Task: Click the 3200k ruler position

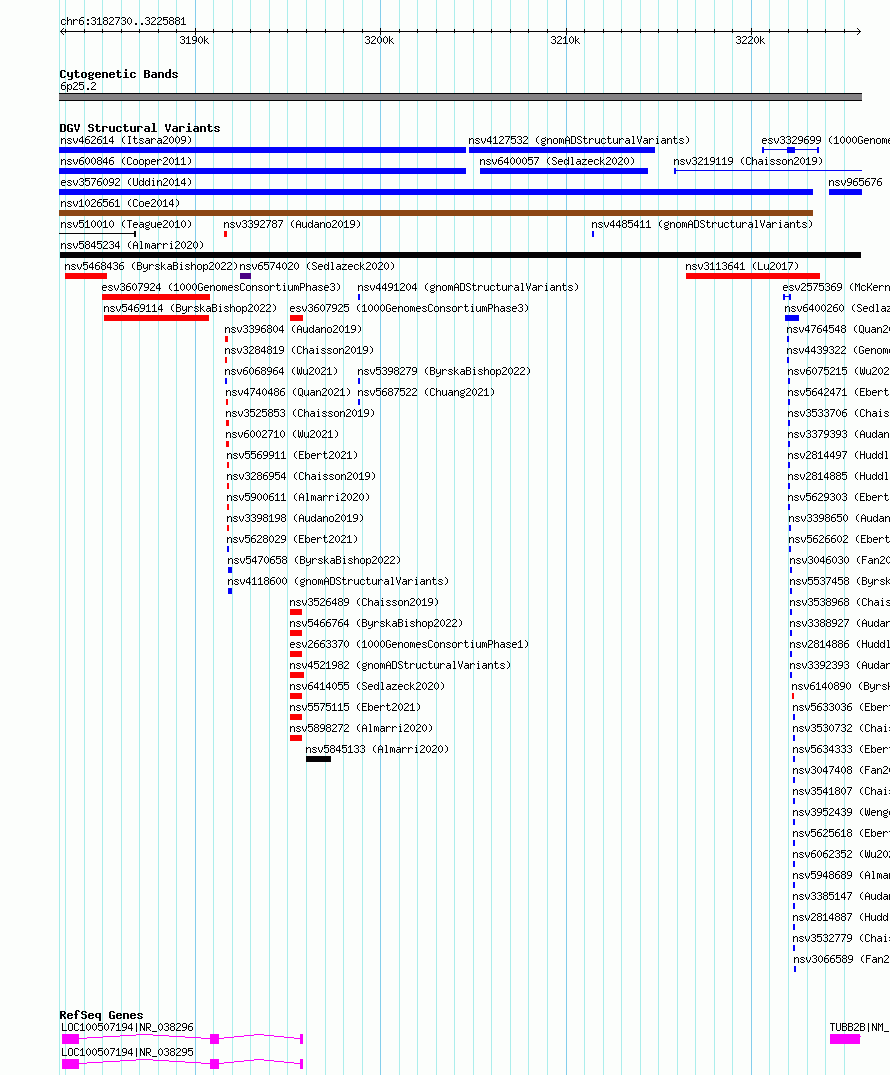Action: click(379, 40)
